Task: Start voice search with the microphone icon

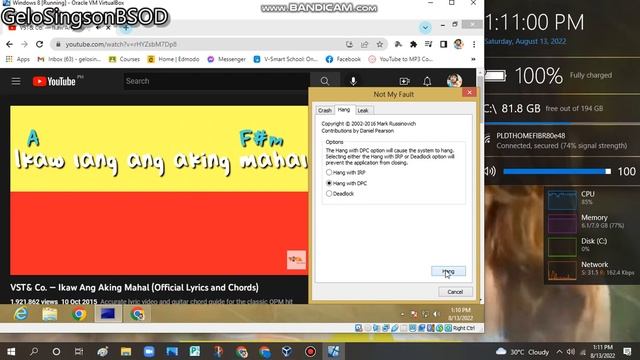Action: pos(353,81)
